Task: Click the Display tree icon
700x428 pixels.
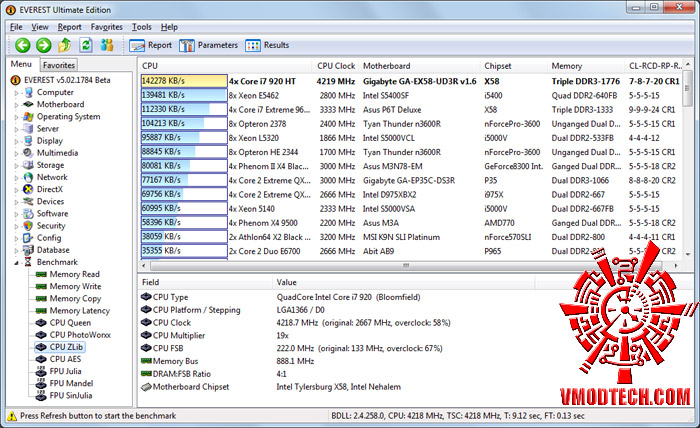Action: pyautogui.click(x=28, y=141)
